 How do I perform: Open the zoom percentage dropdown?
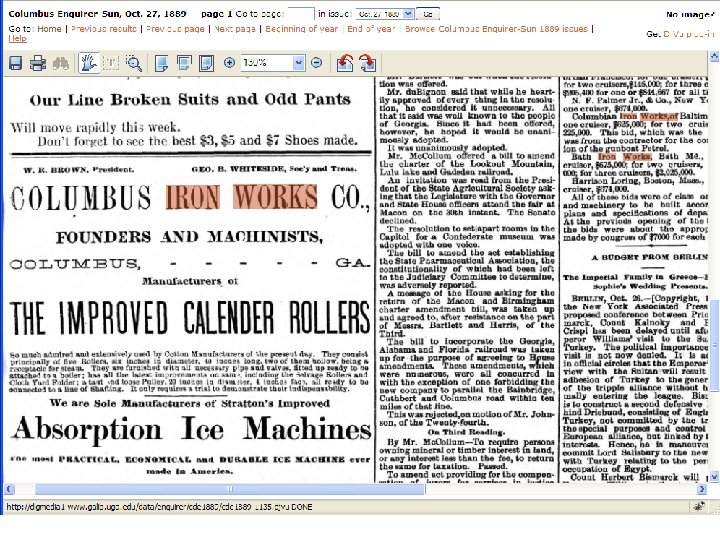pyautogui.click(x=298, y=62)
